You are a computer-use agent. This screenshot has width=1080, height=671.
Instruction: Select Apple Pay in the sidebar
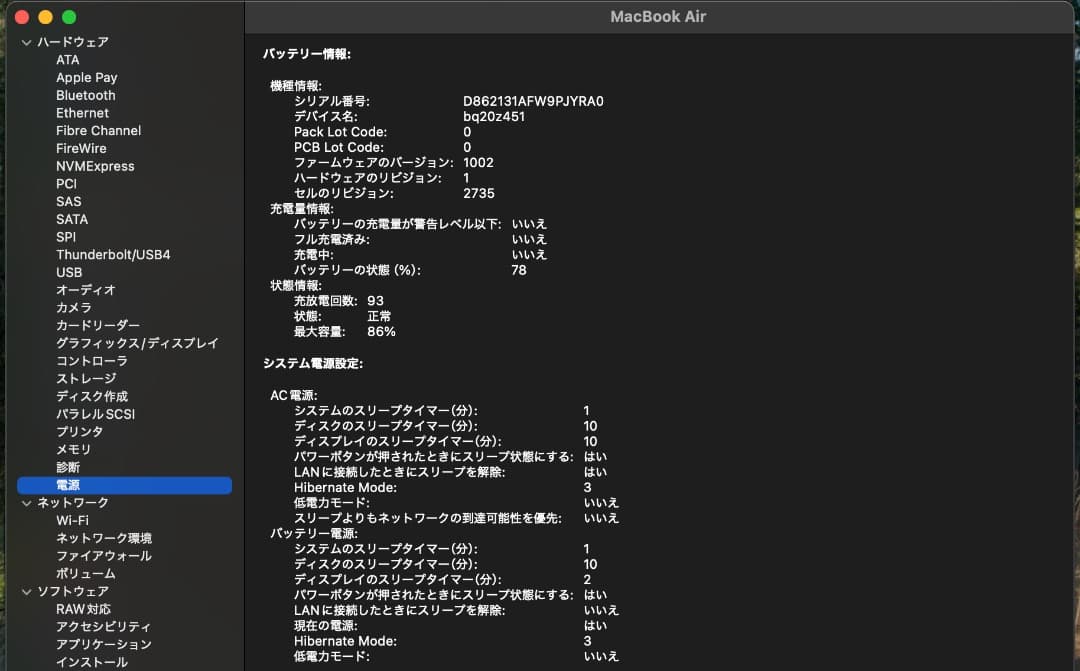[x=87, y=77]
